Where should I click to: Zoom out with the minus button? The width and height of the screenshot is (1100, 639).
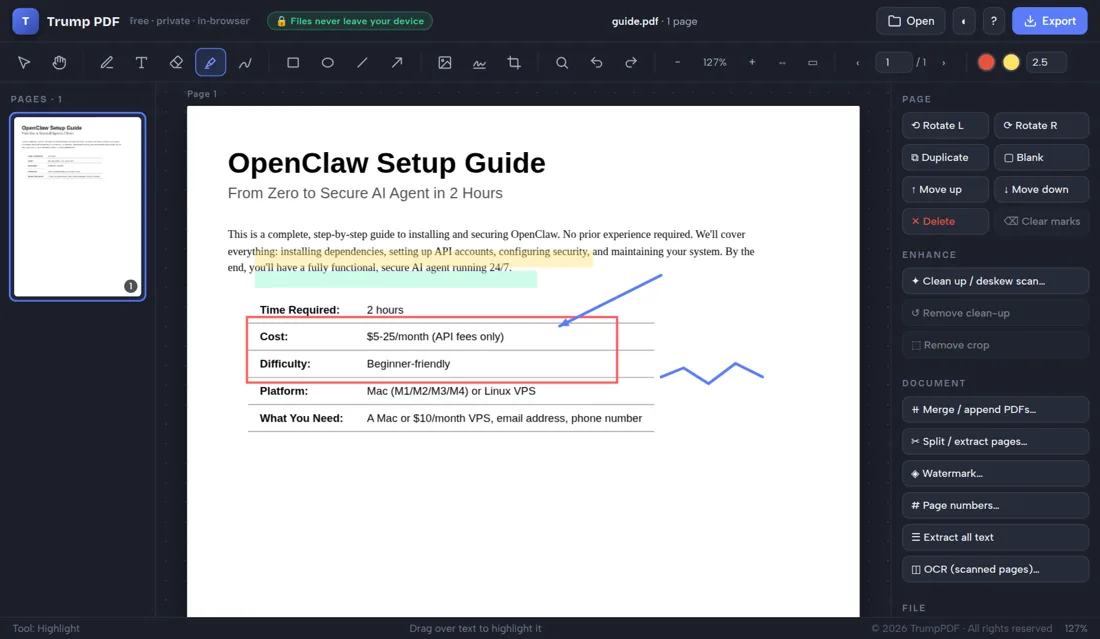click(678, 62)
